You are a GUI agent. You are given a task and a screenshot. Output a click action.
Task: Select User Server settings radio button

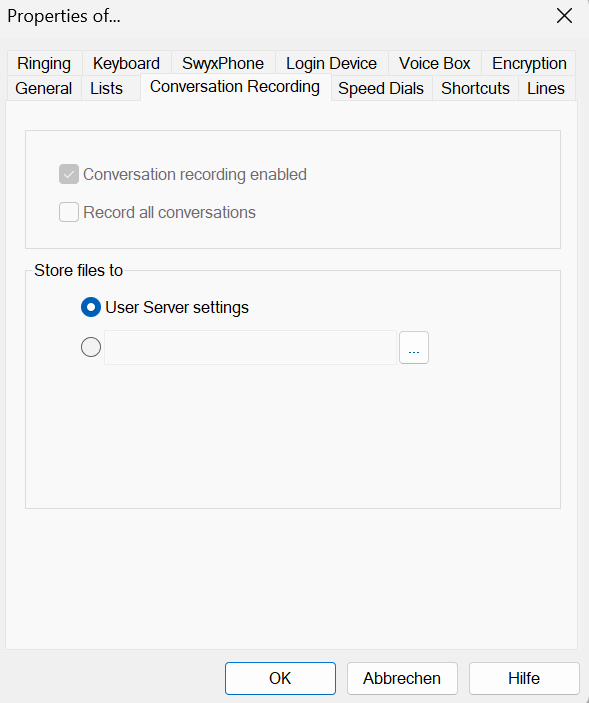[x=91, y=308]
